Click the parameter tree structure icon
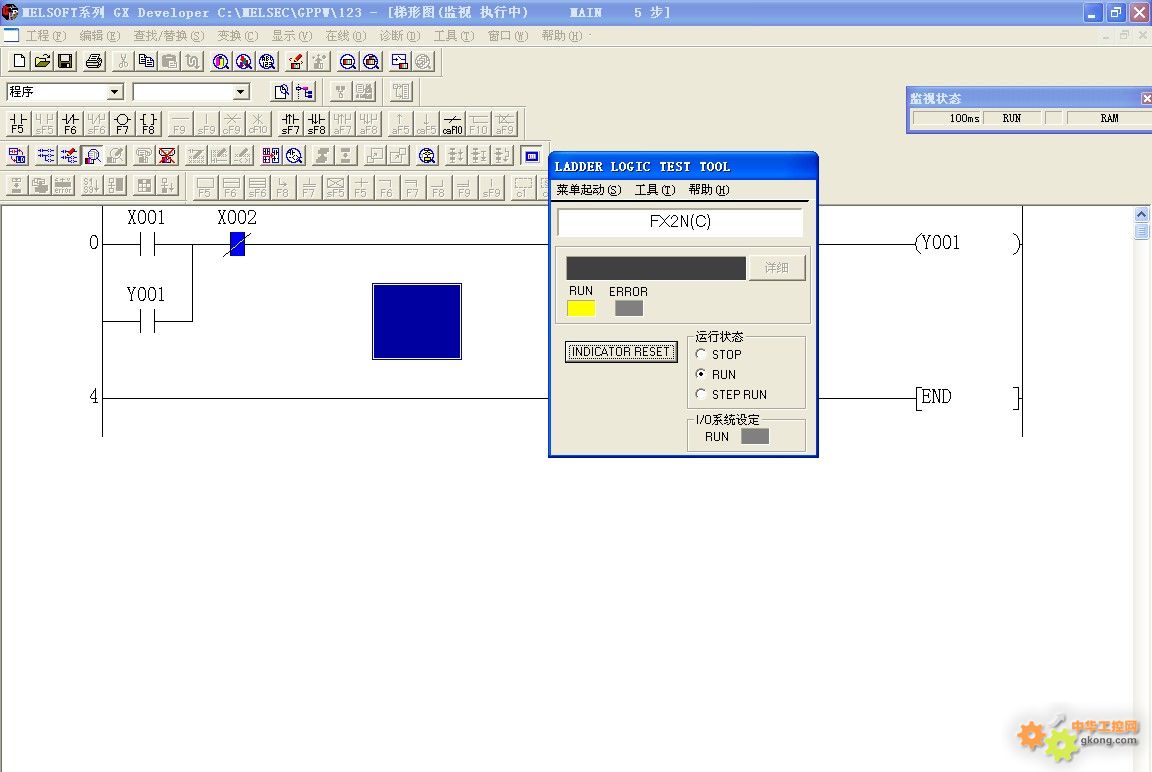This screenshot has width=1152, height=772. [305, 92]
